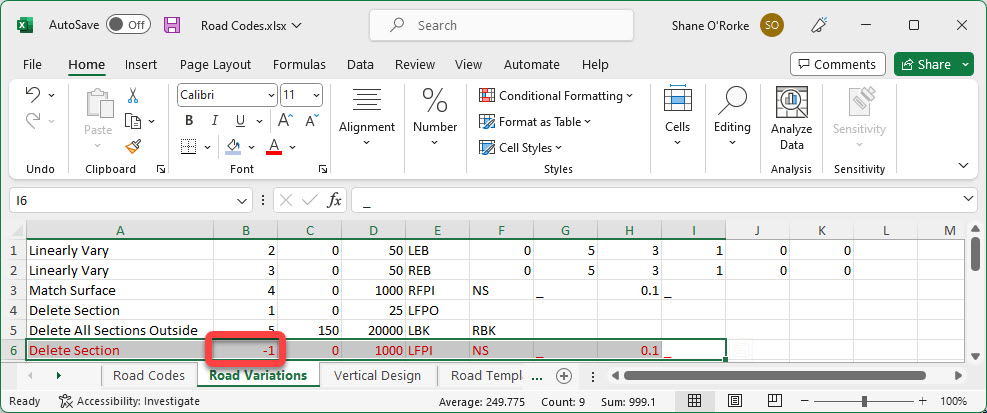The width and height of the screenshot is (987, 413).
Task: Click the Analyze Data button
Action: coord(791,120)
